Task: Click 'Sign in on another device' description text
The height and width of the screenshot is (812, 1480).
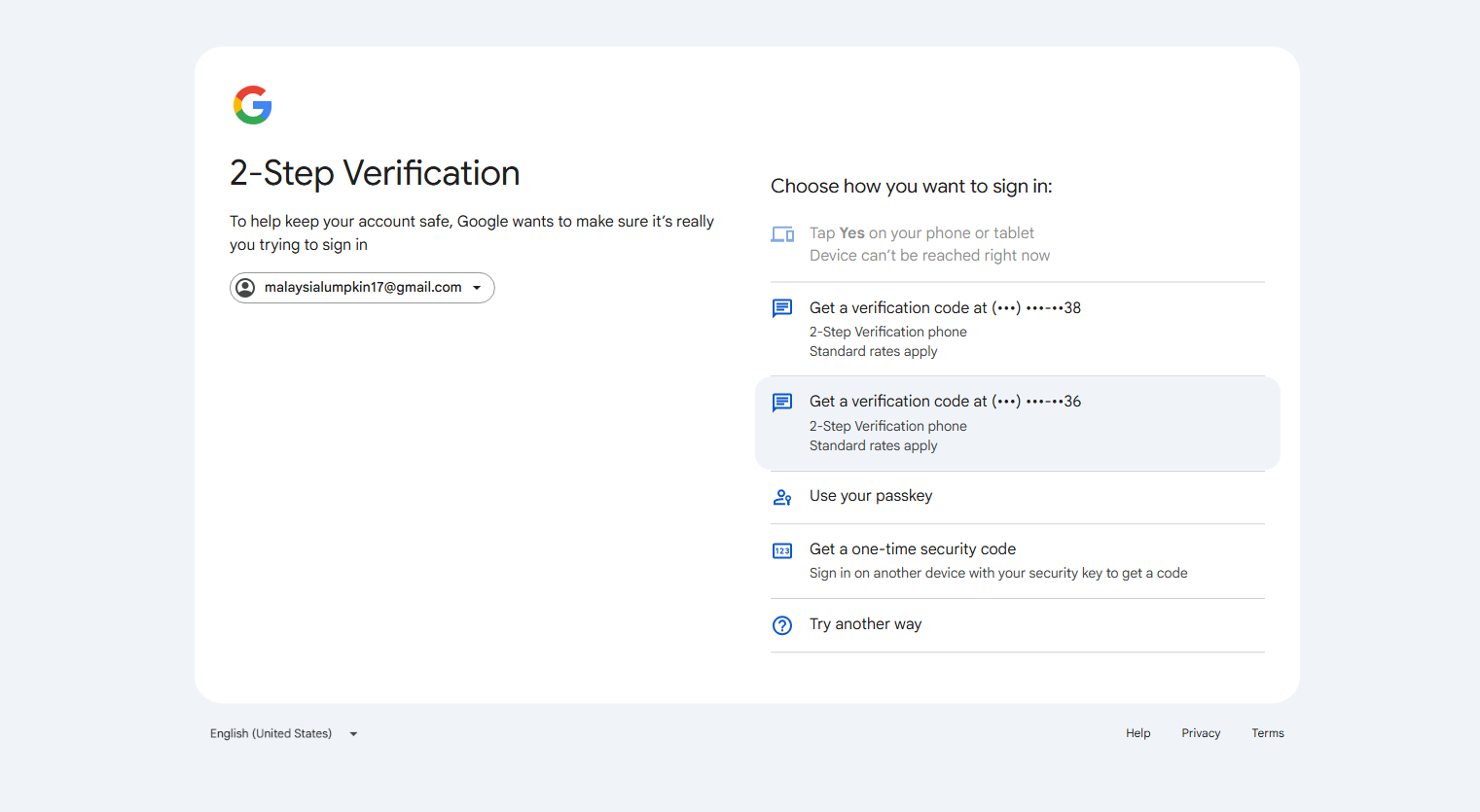Action: (998, 573)
